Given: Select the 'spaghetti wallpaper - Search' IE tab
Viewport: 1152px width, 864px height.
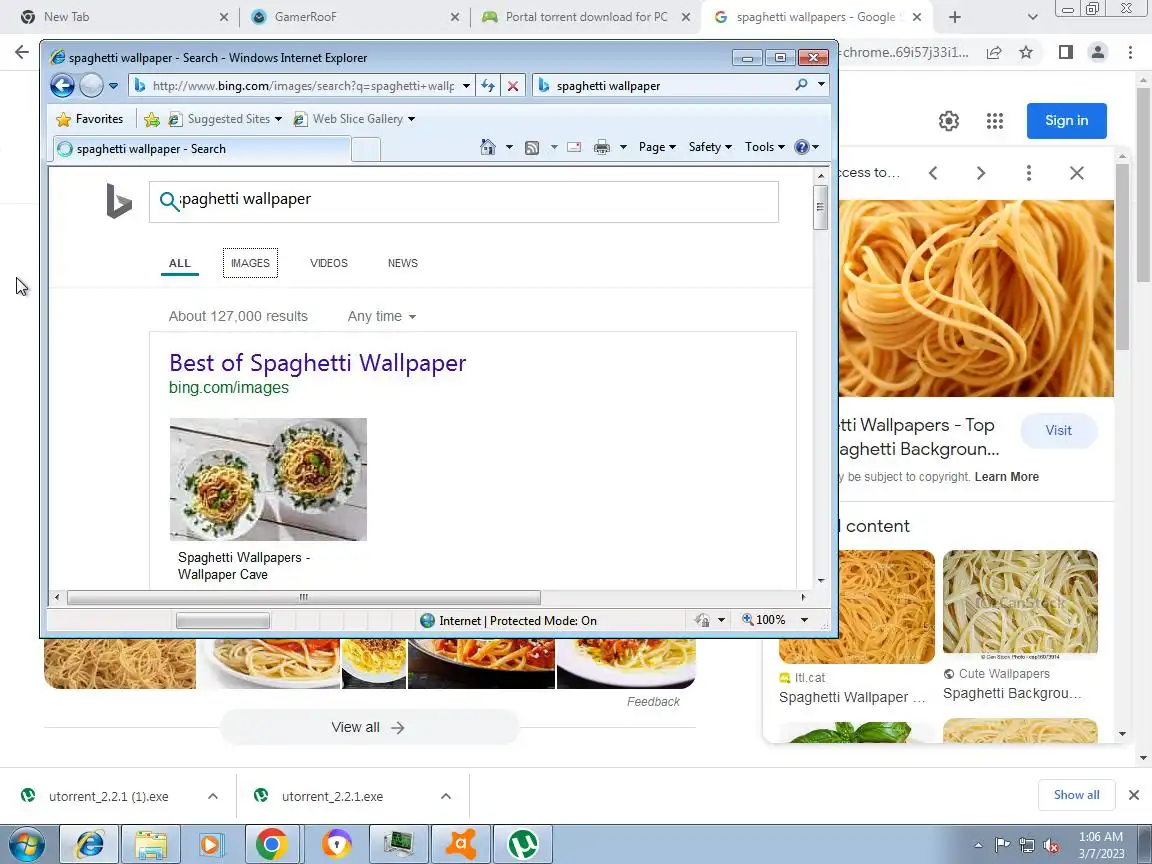Looking at the screenshot, I should (200, 149).
